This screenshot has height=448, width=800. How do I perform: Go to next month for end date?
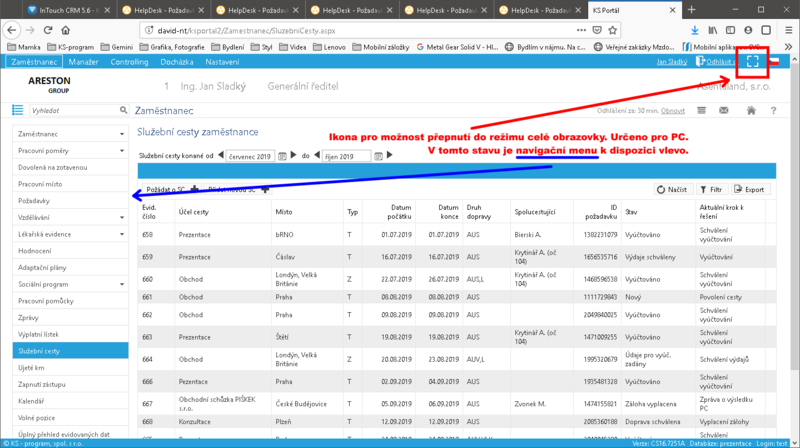coord(390,155)
